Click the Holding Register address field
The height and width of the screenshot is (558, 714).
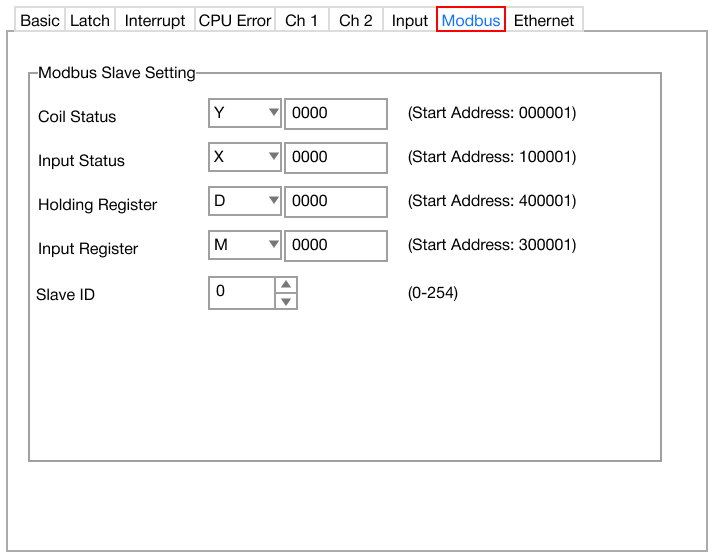336,202
